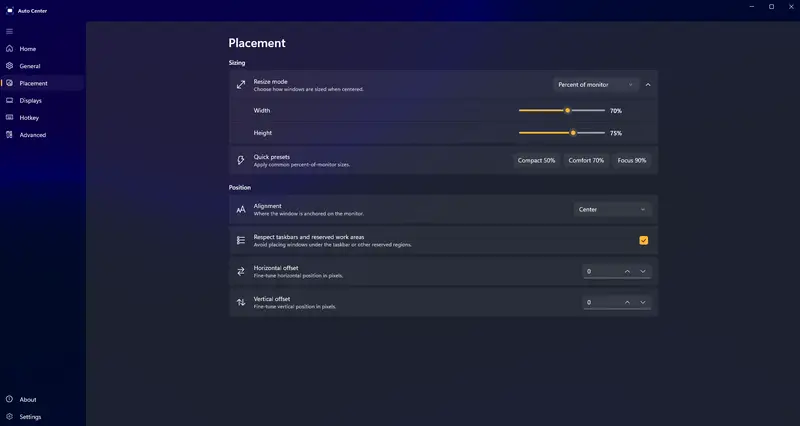Click the General gear icon
The width and height of the screenshot is (800, 426).
click(9, 66)
